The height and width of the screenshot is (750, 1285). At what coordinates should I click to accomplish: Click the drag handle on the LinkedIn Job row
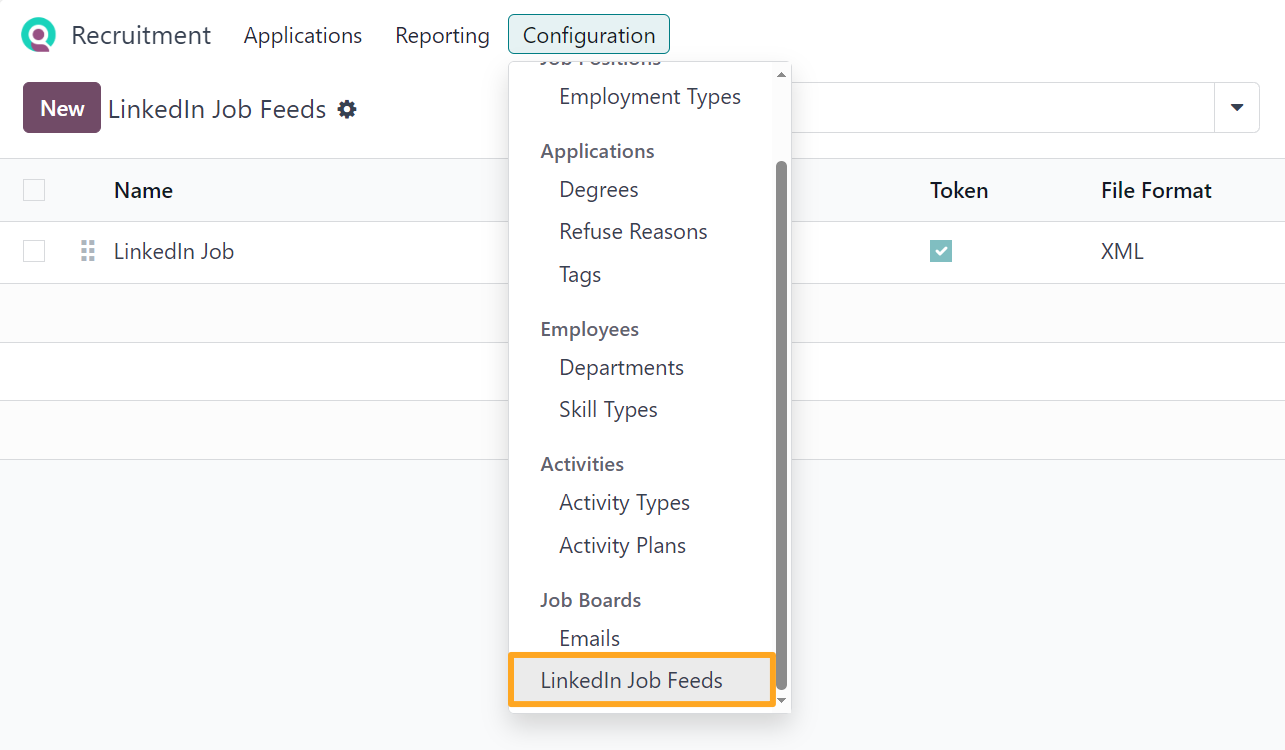click(x=88, y=251)
